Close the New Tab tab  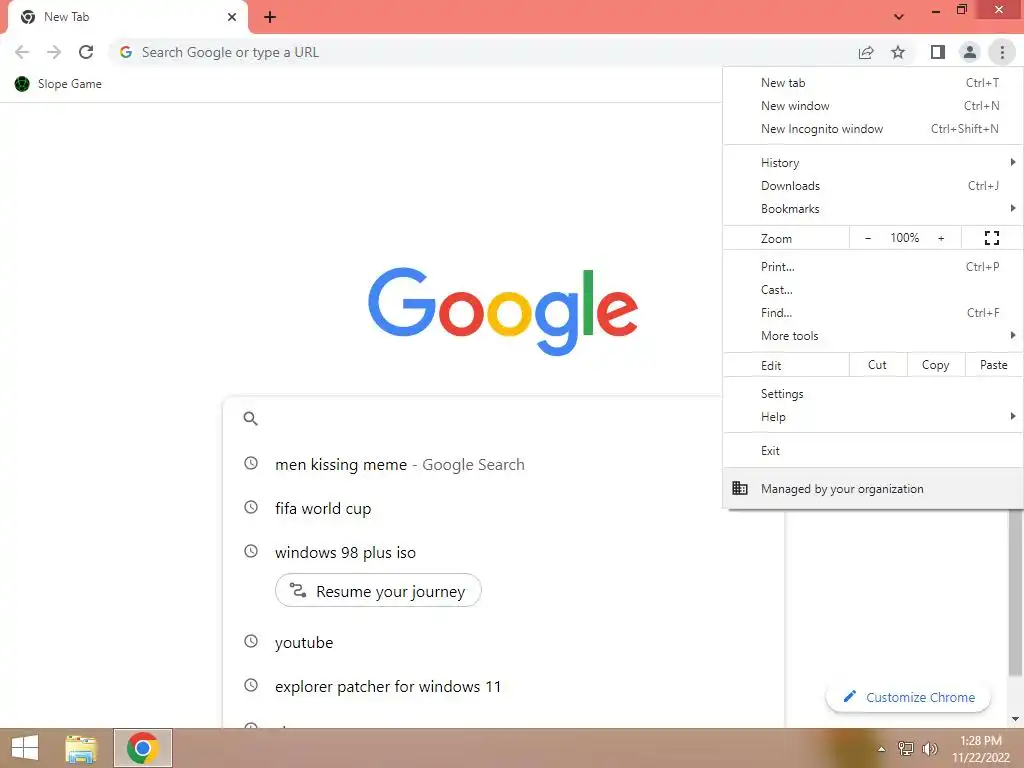pyautogui.click(x=231, y=17)
